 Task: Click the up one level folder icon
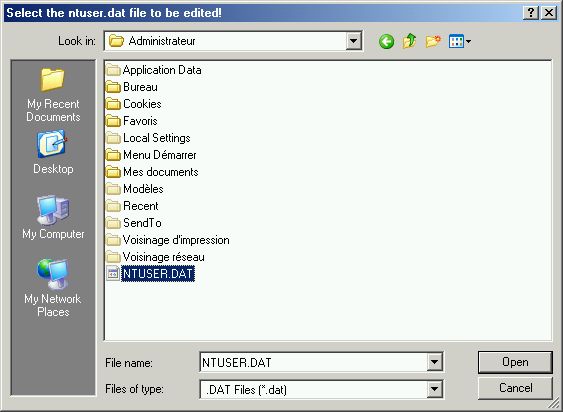(x=409, y=41)
